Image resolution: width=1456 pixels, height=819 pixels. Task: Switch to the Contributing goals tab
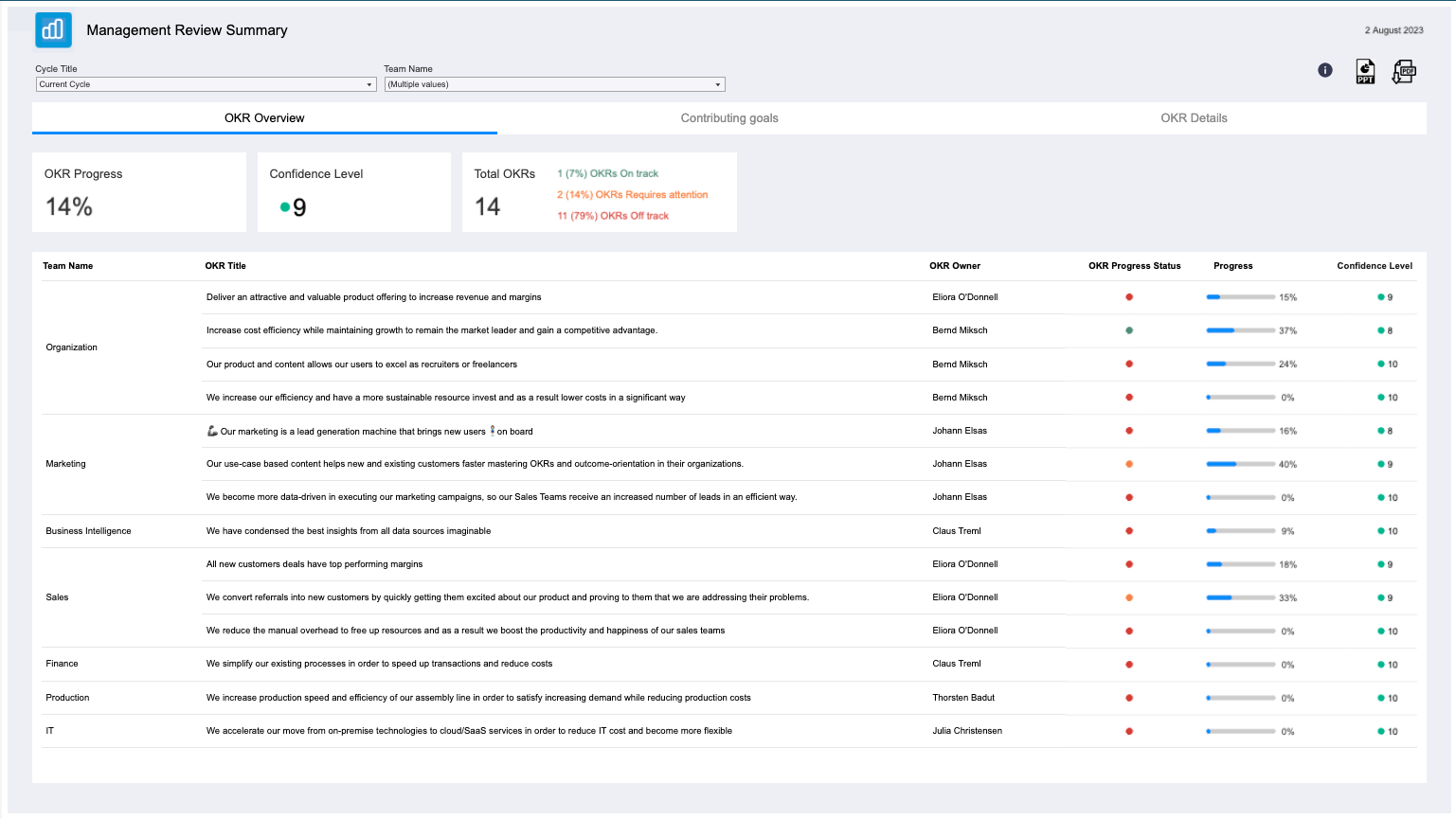(728, 117)
